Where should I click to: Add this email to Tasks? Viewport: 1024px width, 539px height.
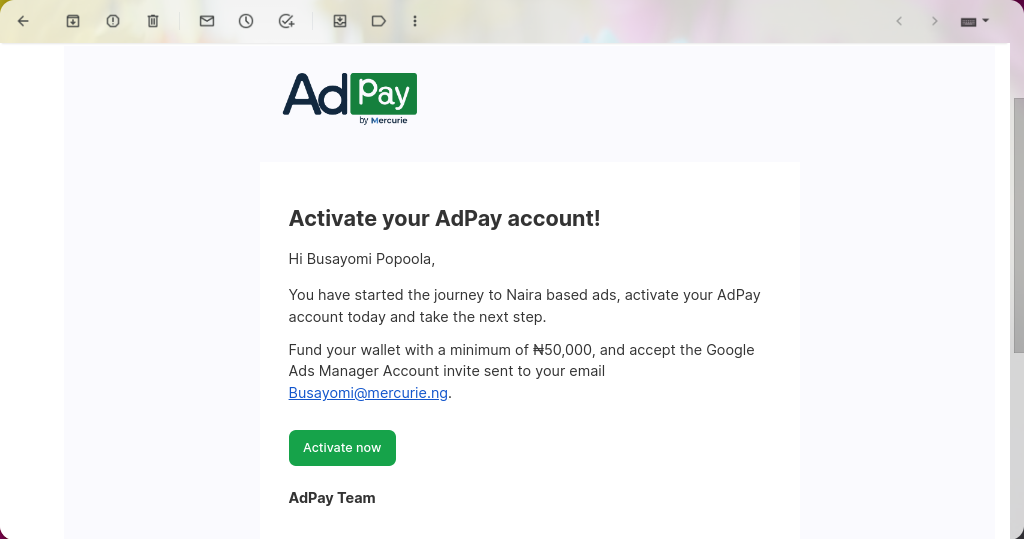click(286, 21)
